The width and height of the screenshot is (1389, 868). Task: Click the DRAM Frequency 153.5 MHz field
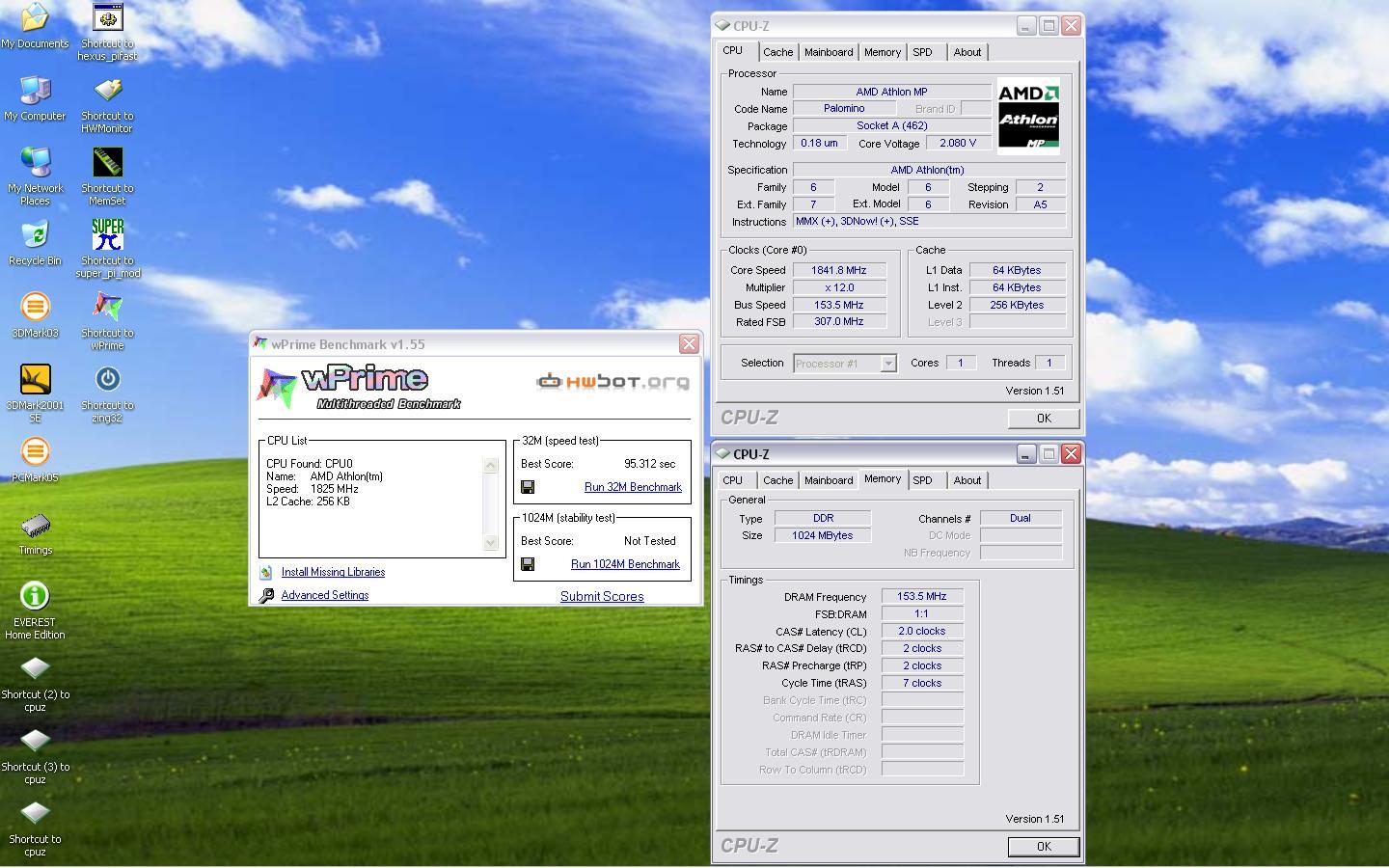tap(922, 596)
